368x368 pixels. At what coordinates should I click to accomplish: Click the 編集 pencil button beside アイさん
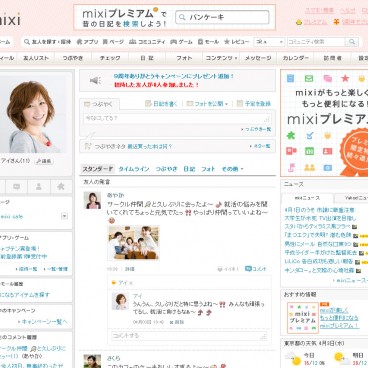[x=44, y=161]
